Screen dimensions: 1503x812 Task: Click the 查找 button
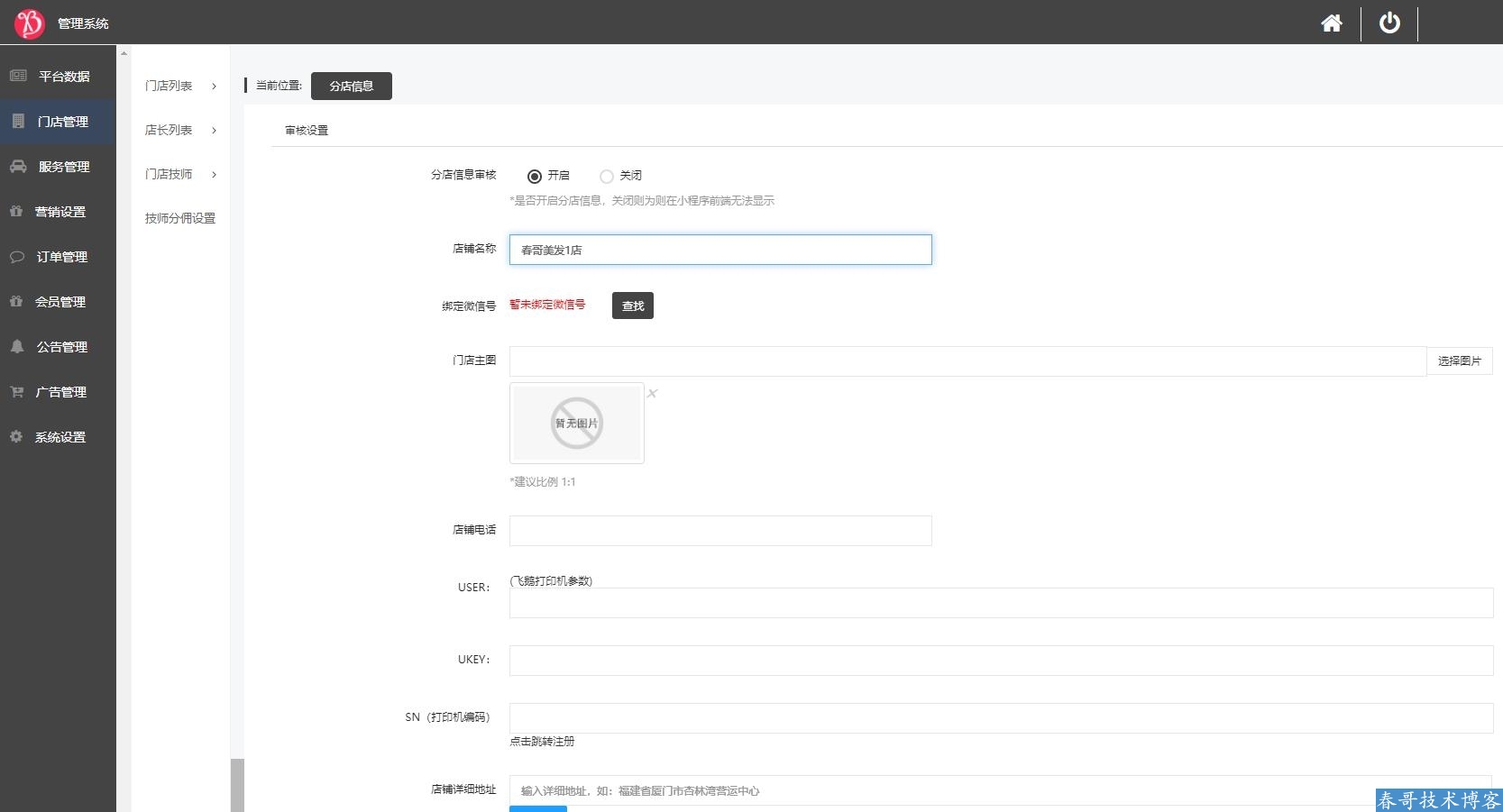(632, 306)
